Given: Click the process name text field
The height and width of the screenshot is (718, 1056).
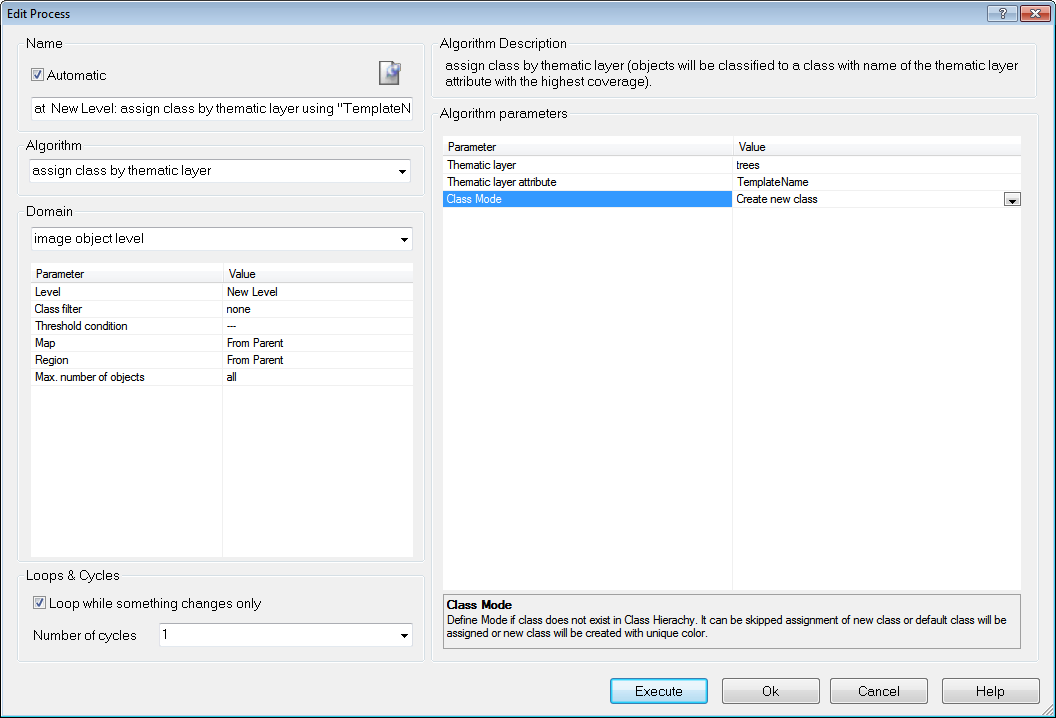Looking at the screenshot, I should 222,108.
